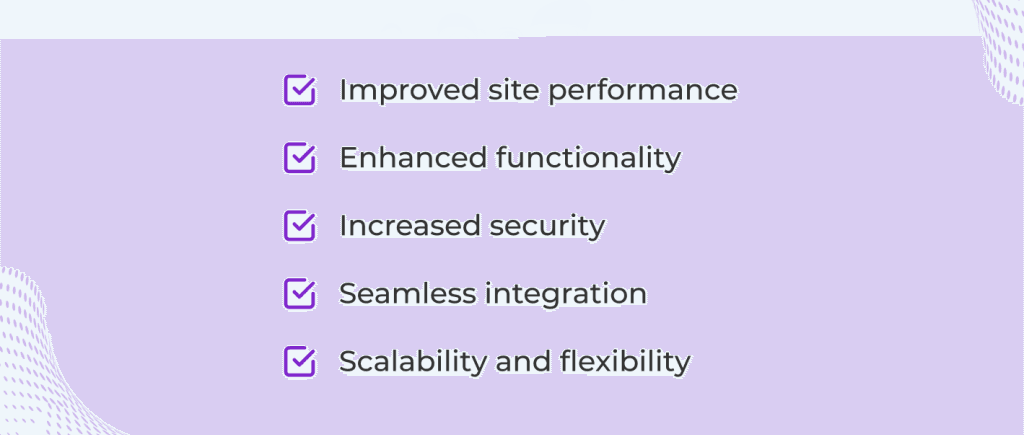
Task: Select the Improved site performance text
Action: coord(538,91)
